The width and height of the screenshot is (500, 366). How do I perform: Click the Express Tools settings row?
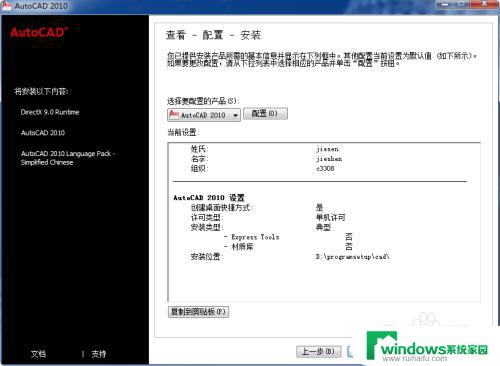[x=288, y=237]
